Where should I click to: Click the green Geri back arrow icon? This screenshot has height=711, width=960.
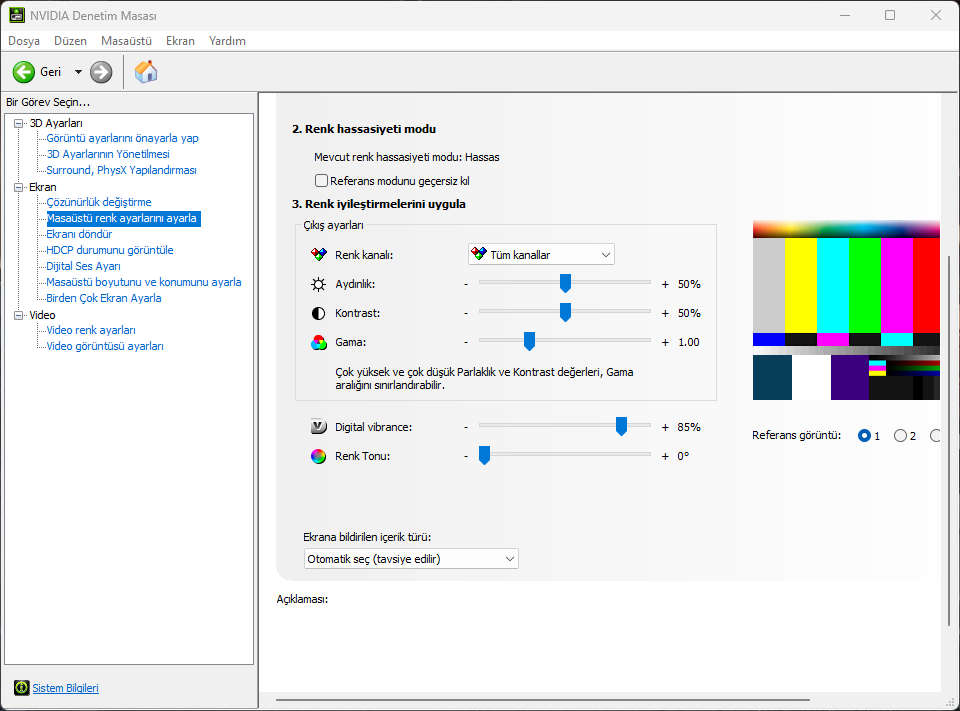[x=23, y=72]
